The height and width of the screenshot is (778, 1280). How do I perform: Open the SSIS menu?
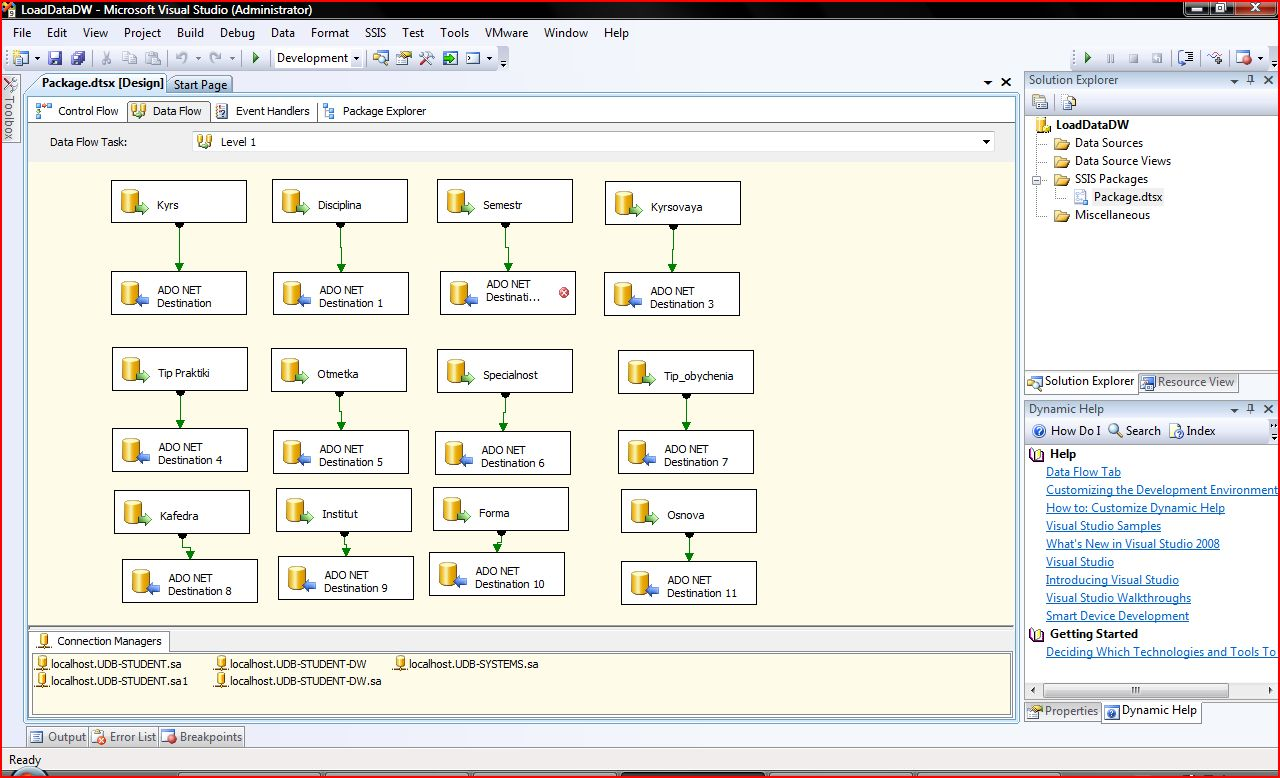pos(376,33)
